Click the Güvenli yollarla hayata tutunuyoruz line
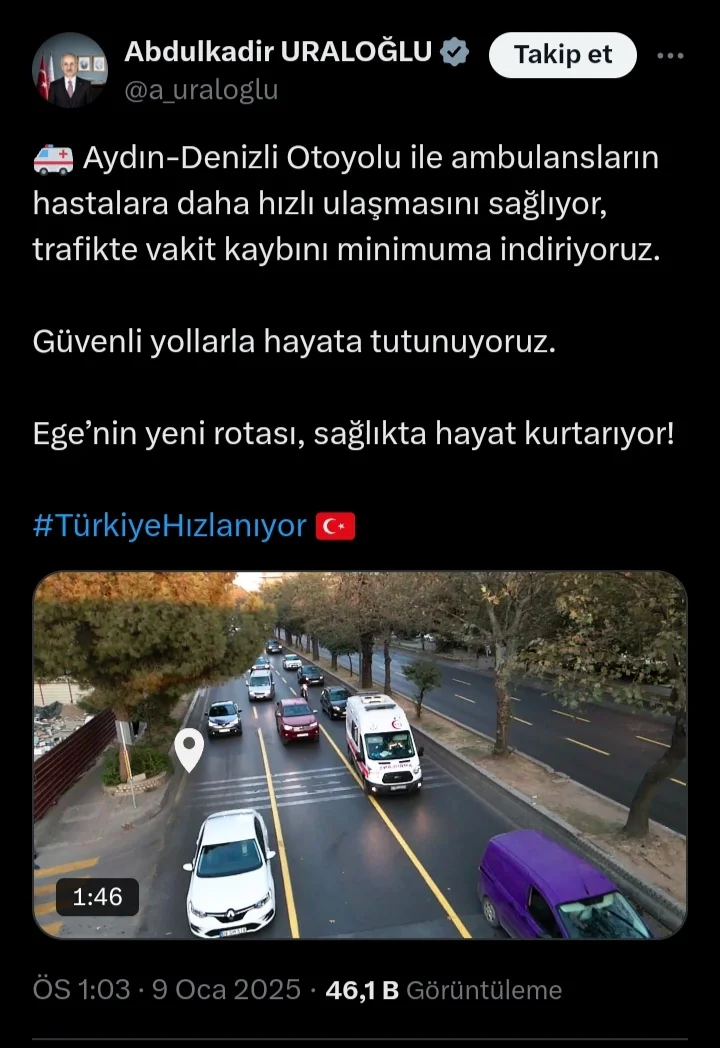 294,342
